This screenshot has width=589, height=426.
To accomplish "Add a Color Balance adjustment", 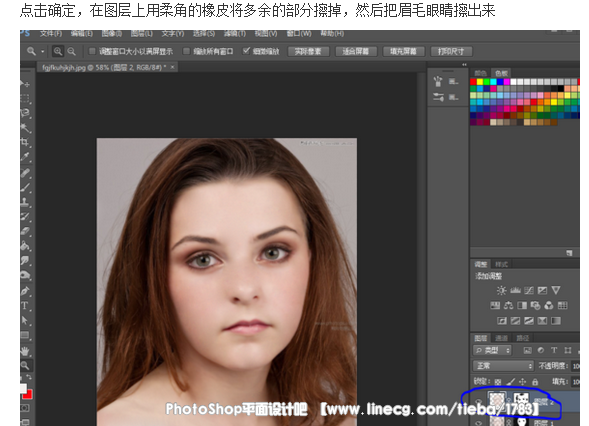I will (509, 305).
